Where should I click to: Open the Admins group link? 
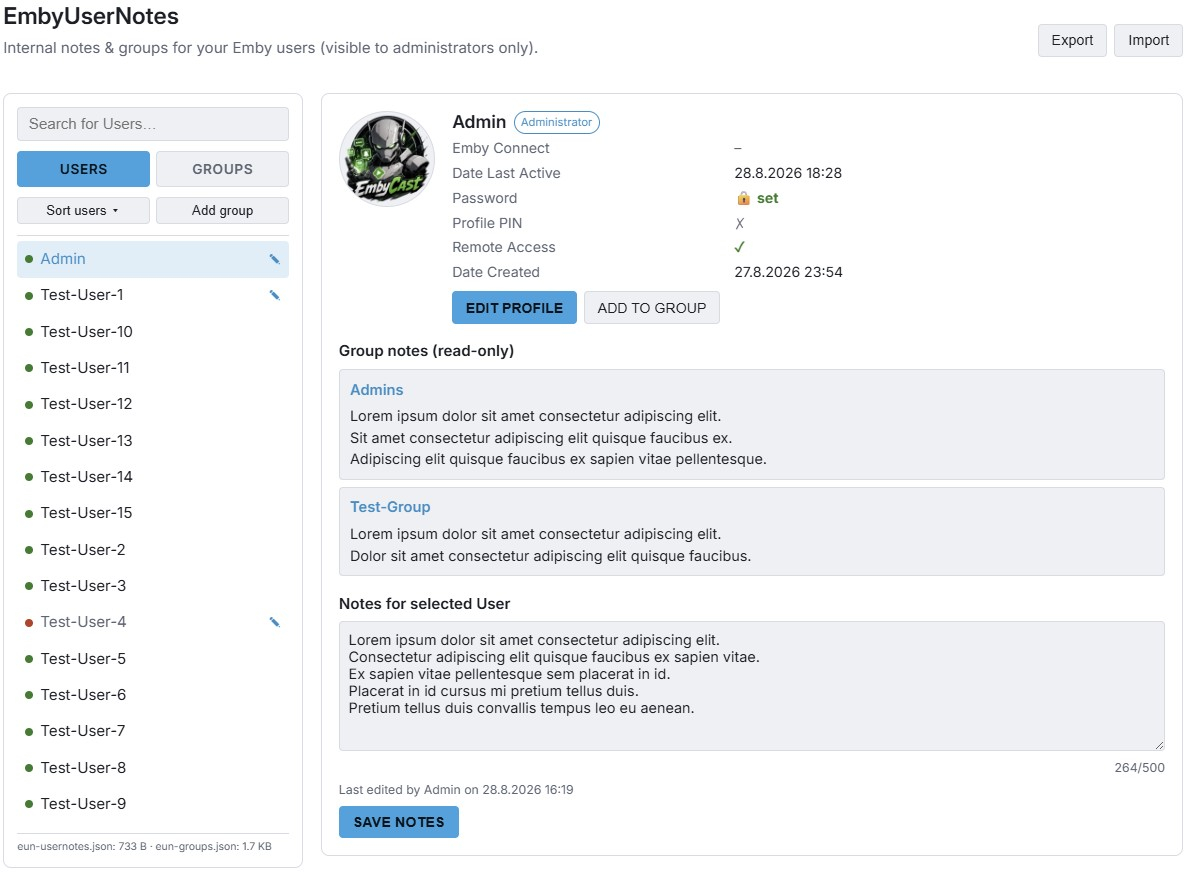point(377,390)
